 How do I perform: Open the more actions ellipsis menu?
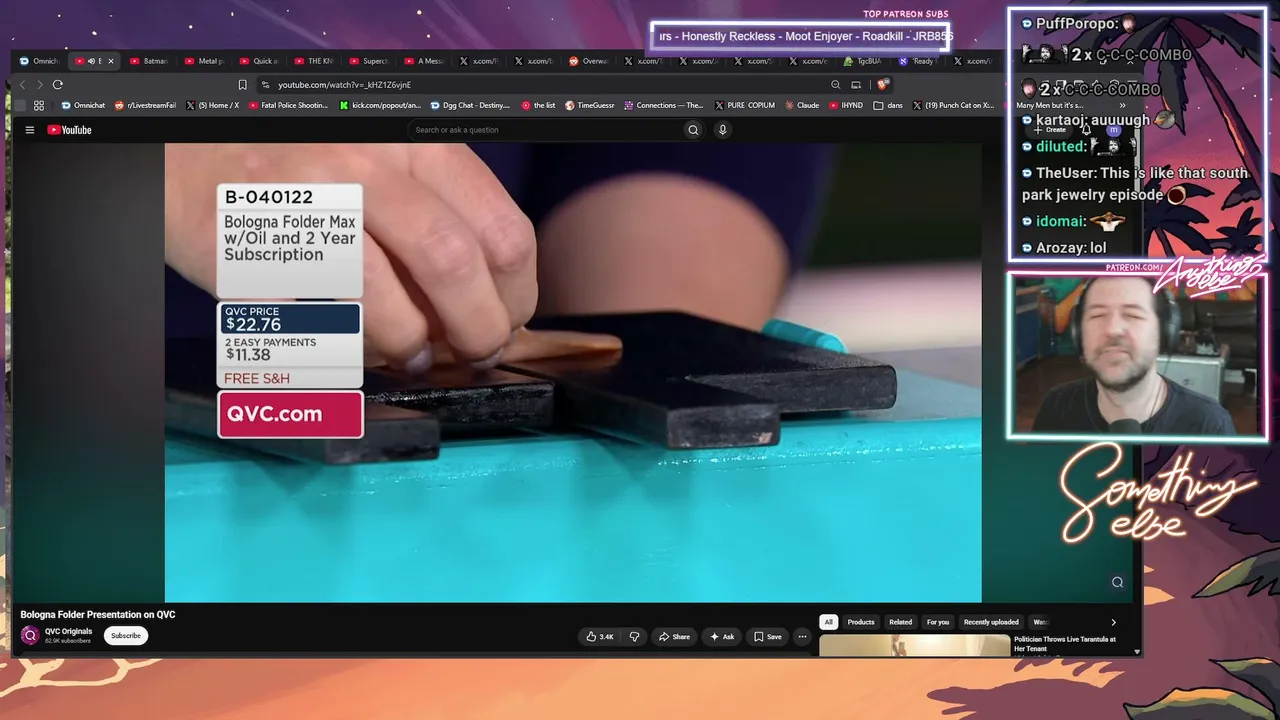click(x=802, y=637)
